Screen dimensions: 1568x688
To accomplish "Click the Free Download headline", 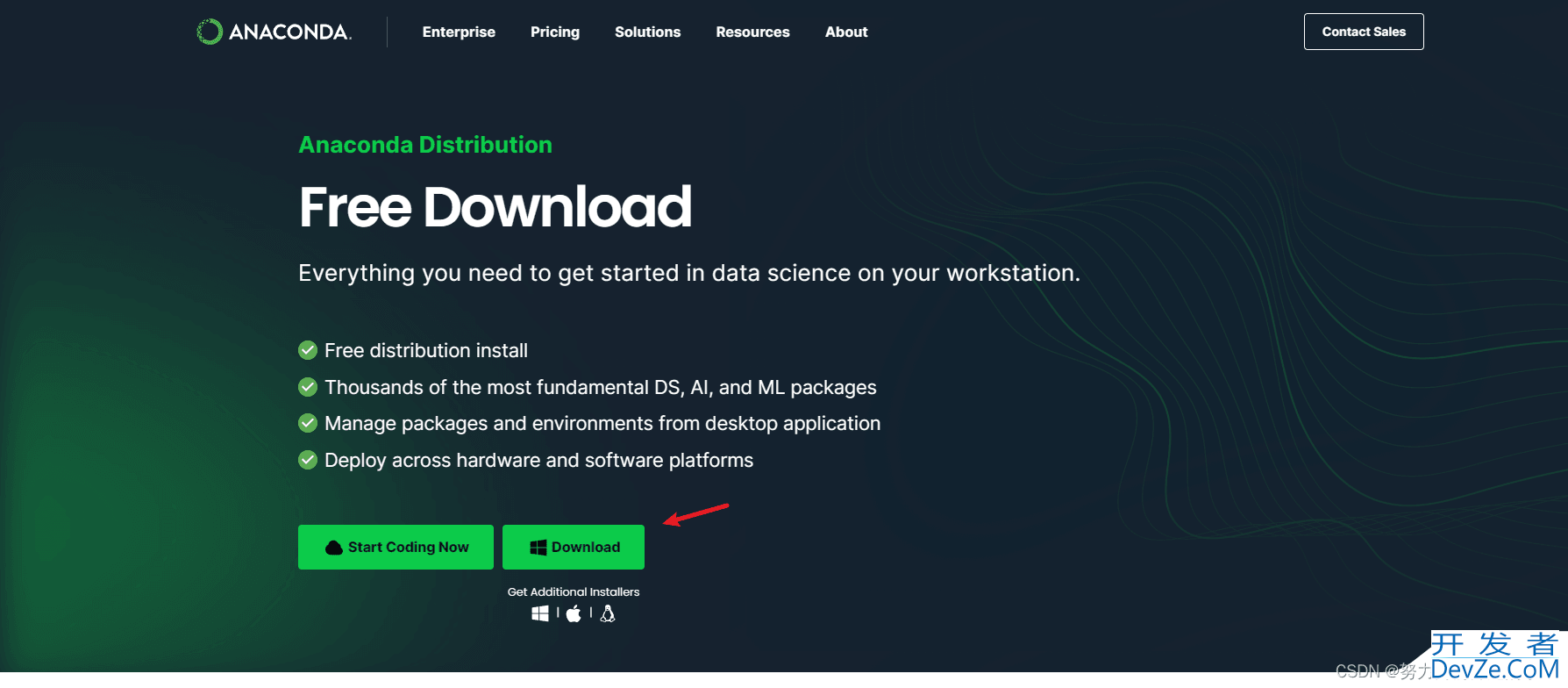I will click(495, 207).
